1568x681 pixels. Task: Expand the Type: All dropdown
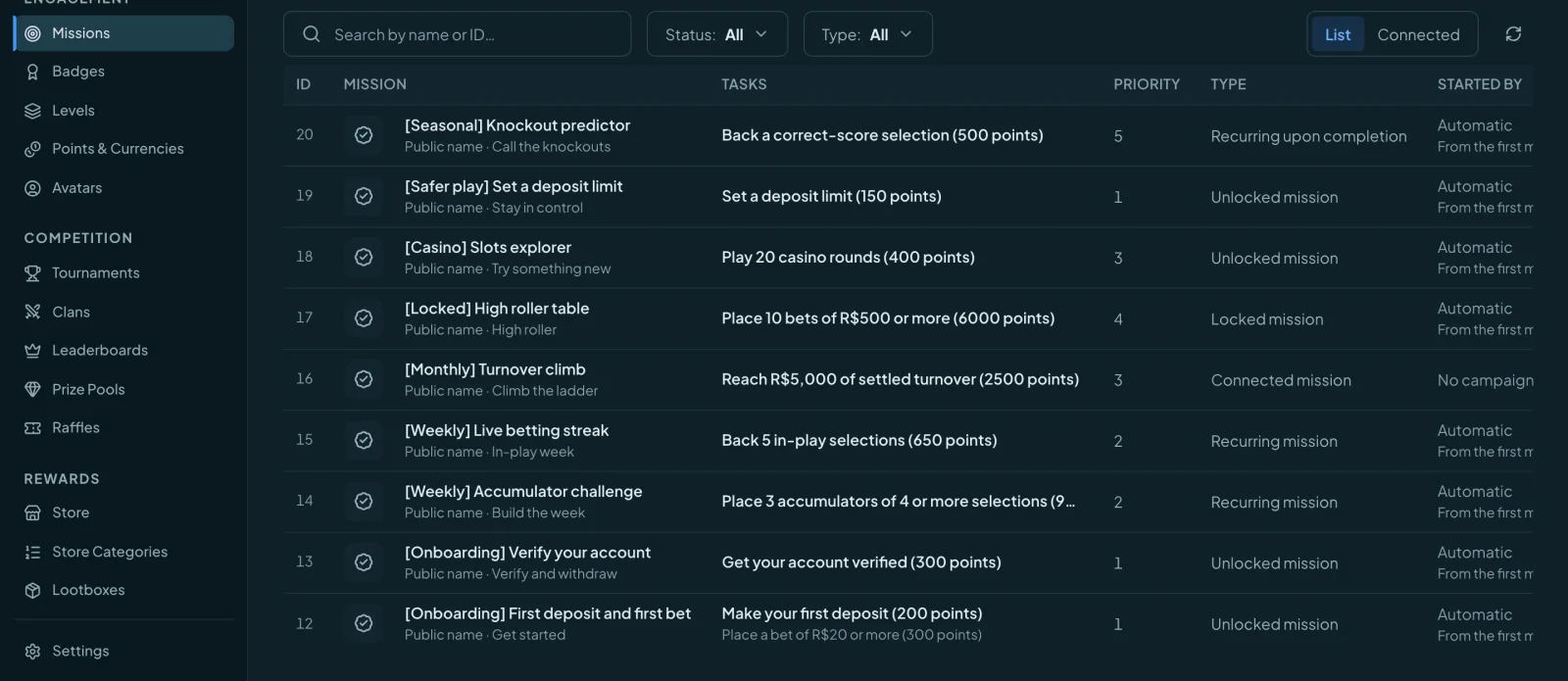point(867,34)
